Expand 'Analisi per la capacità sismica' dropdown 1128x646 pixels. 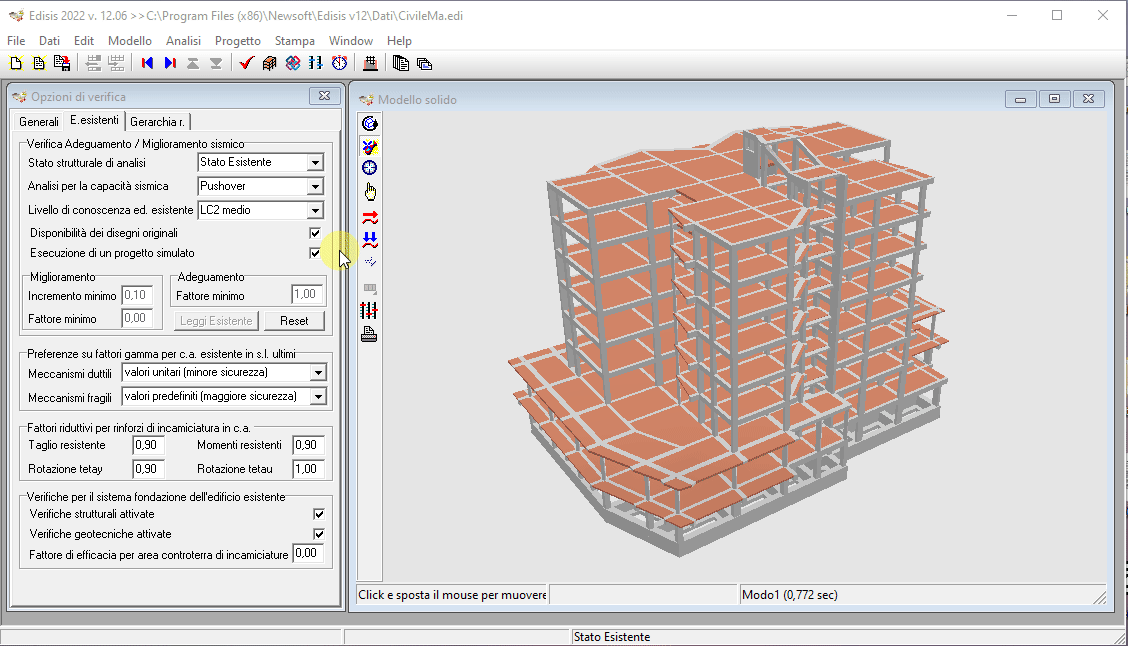click(315, 186)
